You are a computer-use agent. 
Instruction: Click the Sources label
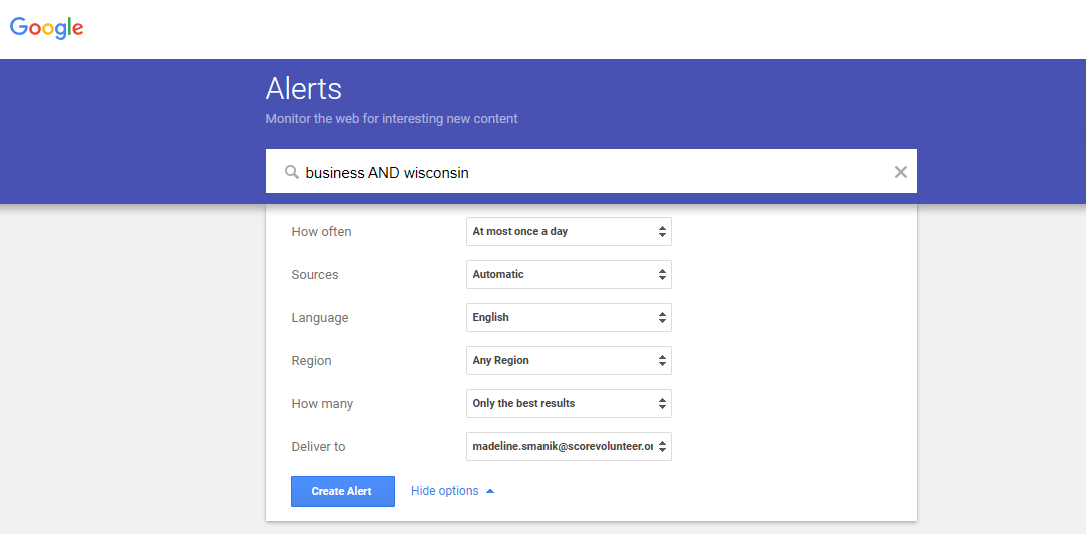click(x=315, y=274)
